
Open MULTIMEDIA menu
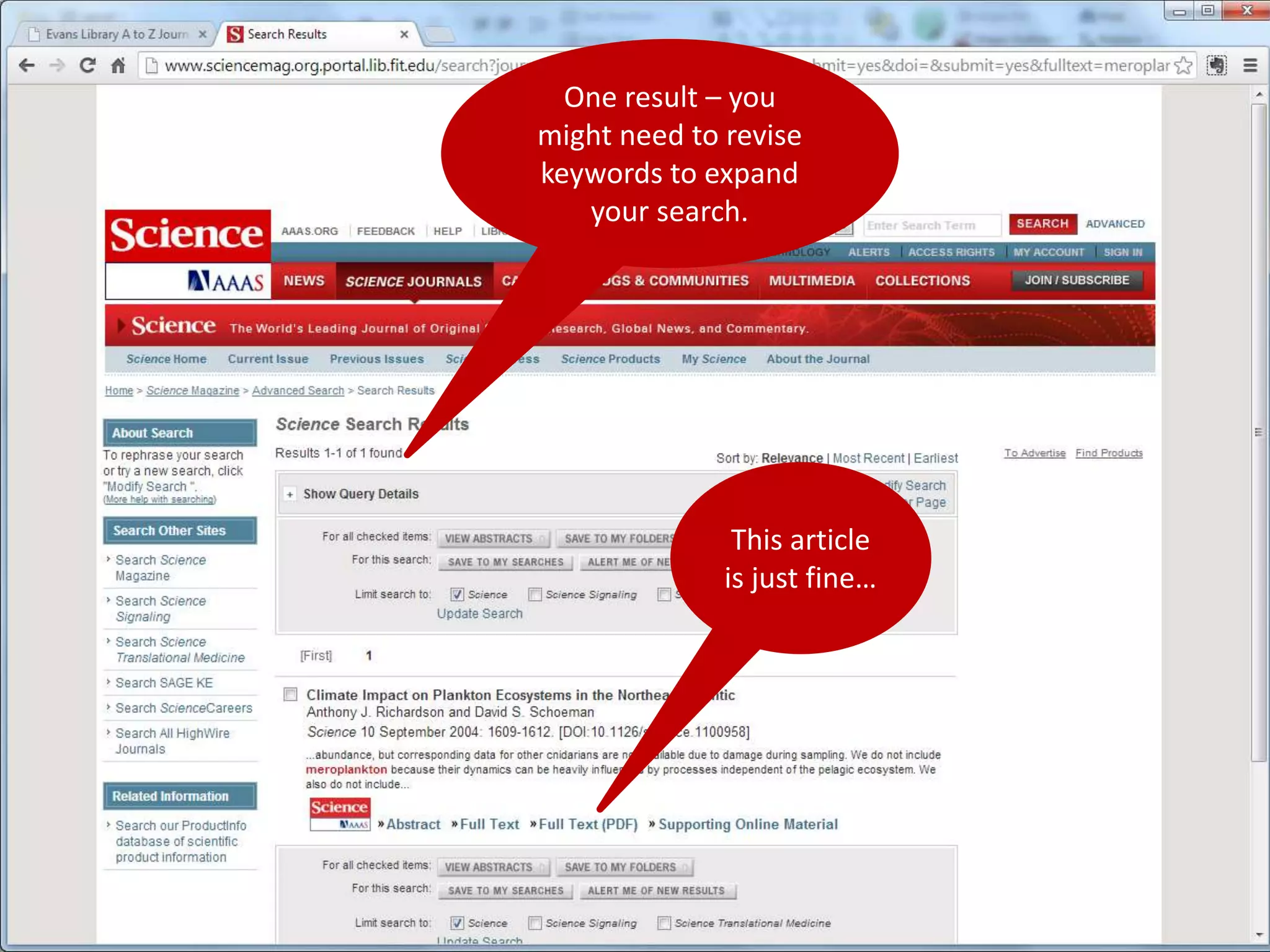pos(812,281)
